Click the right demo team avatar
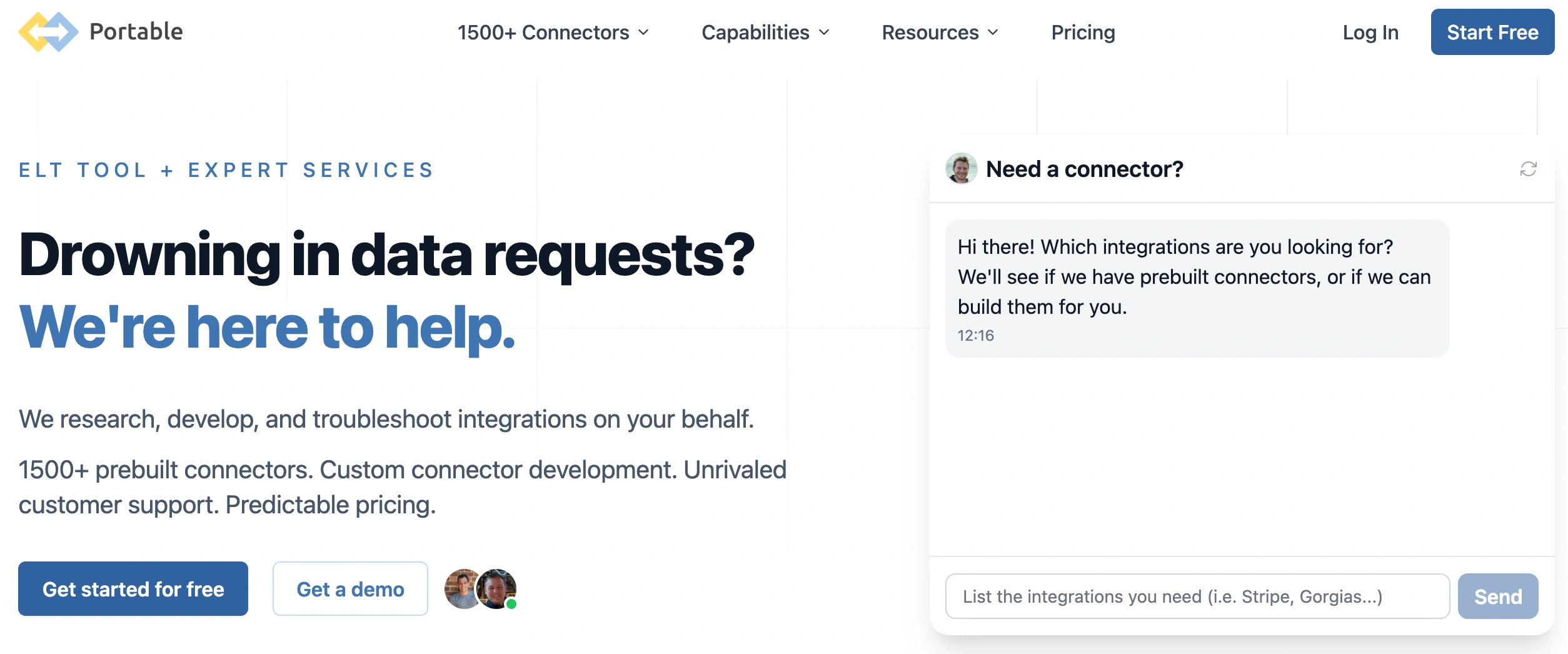The image size is (1568, 654). (496, 586)
